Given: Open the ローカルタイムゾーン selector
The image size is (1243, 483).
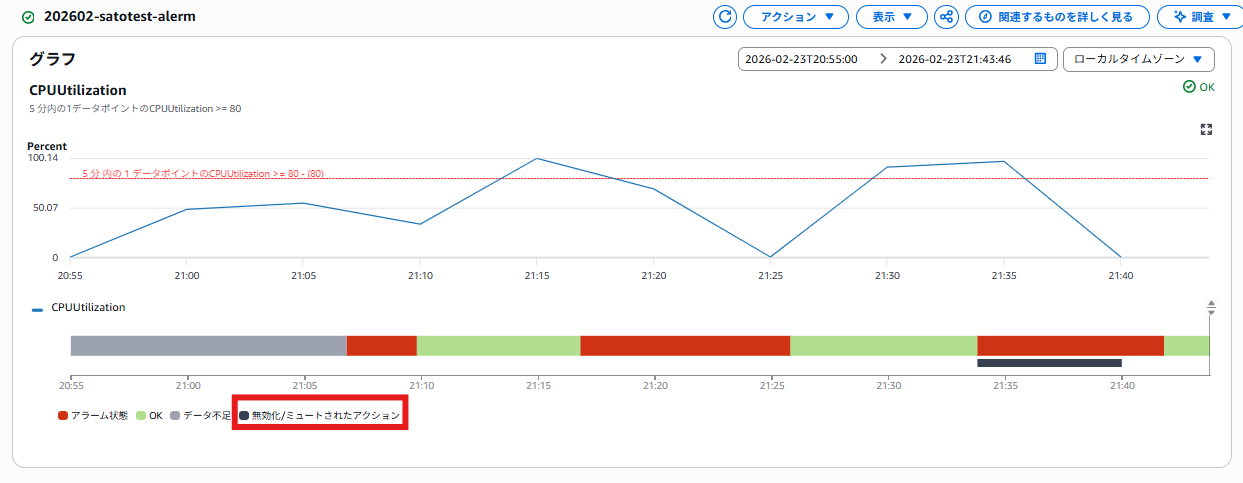Looking at the screenshot, I should 1138,59.
